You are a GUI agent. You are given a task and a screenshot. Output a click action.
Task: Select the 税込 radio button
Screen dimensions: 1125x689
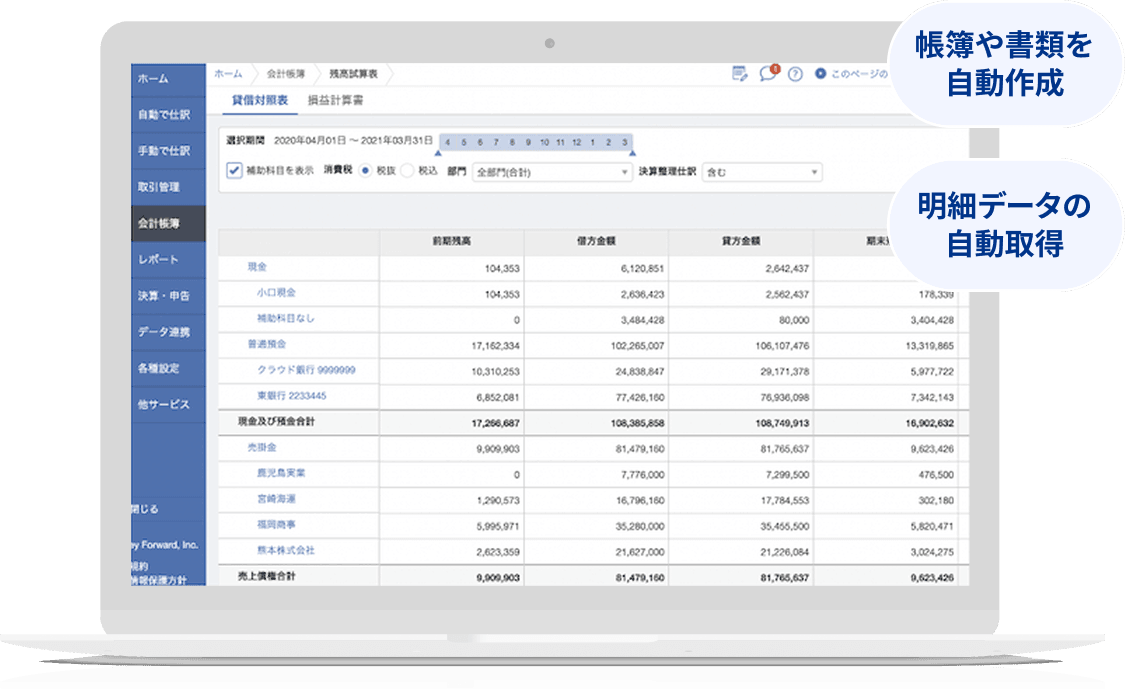coord(408,171)
